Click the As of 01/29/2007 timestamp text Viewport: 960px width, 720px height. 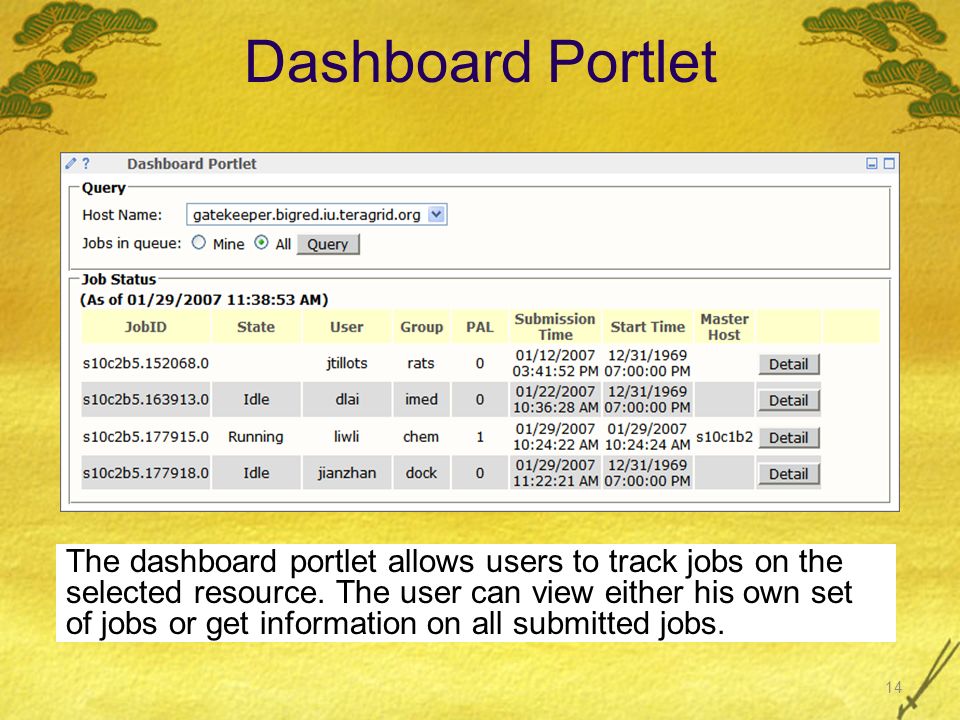pyautogui.click(x=204, y=300)
